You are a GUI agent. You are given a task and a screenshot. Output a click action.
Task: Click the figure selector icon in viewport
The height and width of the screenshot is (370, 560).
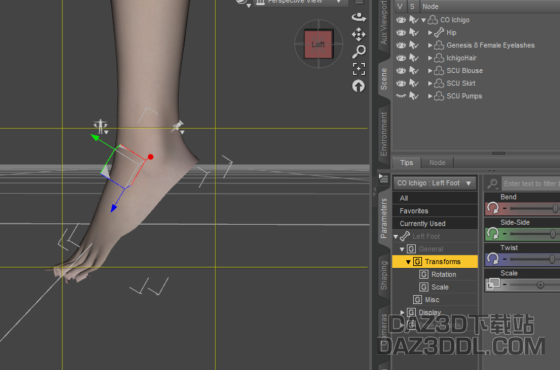point(100,126)
